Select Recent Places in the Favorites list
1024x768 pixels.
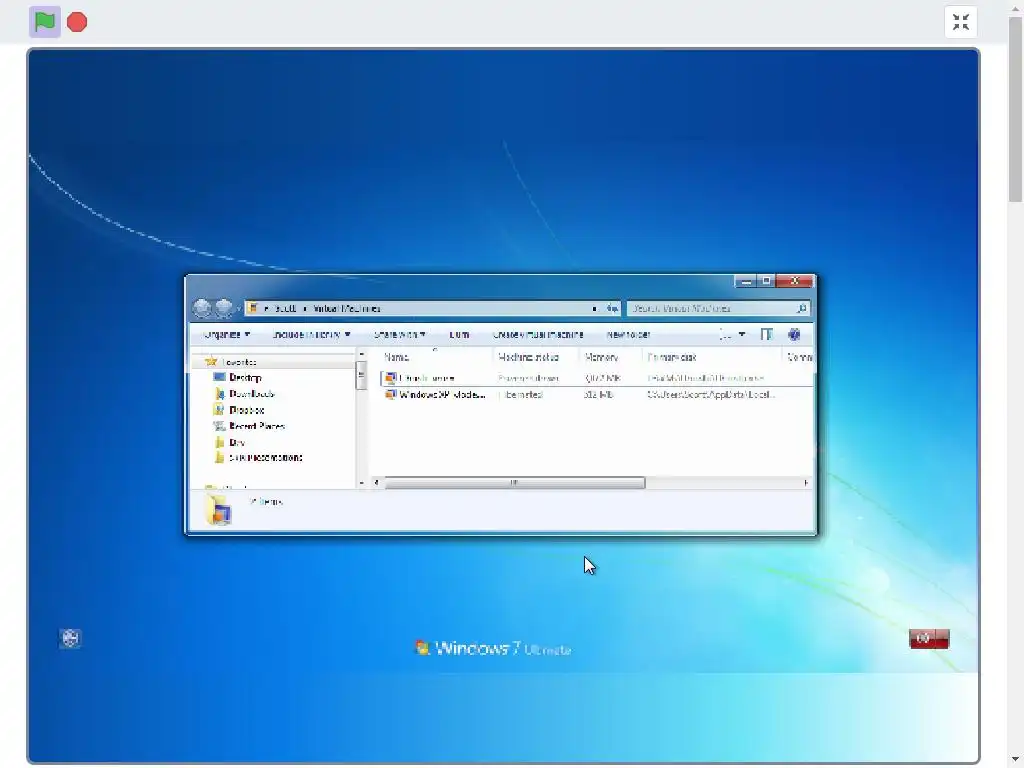pyautogui.click(x=257, y=426)
